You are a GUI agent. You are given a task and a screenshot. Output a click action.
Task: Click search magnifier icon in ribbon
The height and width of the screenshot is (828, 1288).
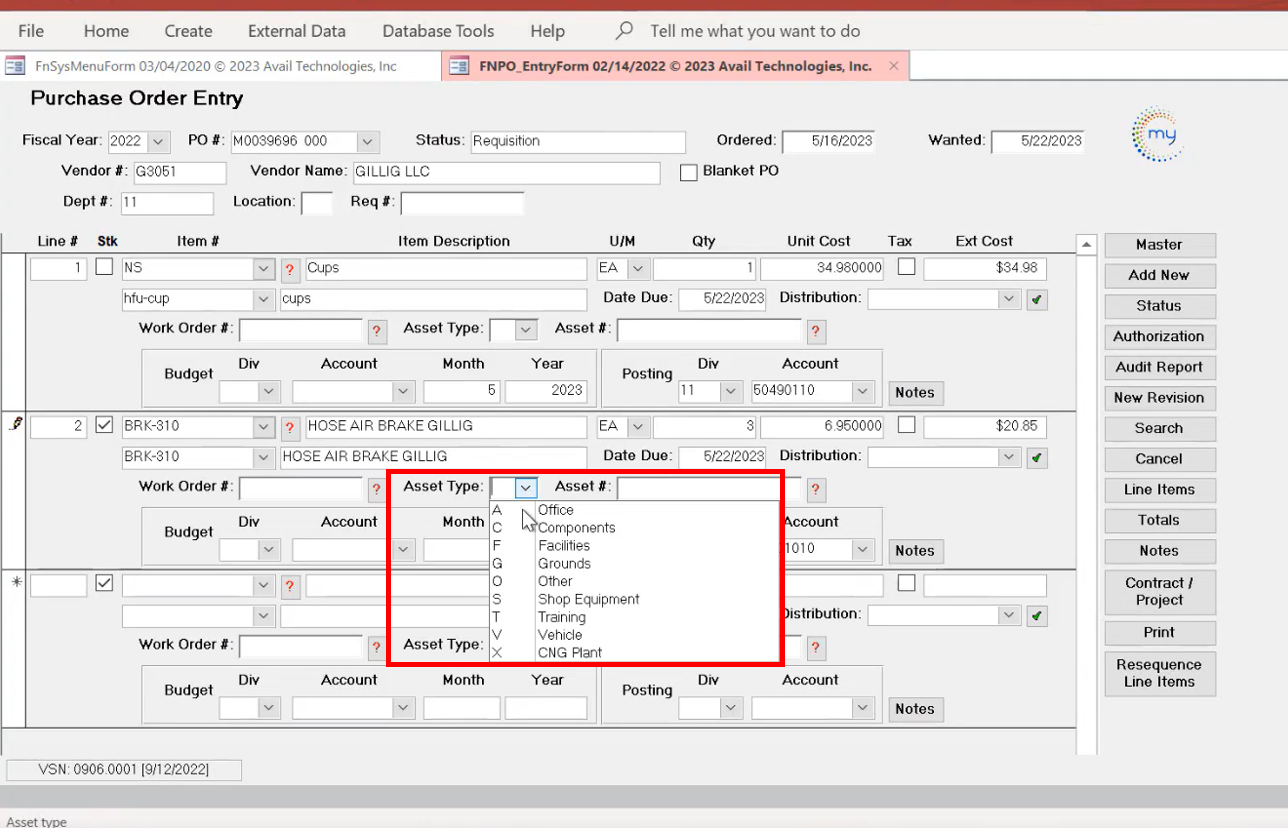tap(625, 31)
